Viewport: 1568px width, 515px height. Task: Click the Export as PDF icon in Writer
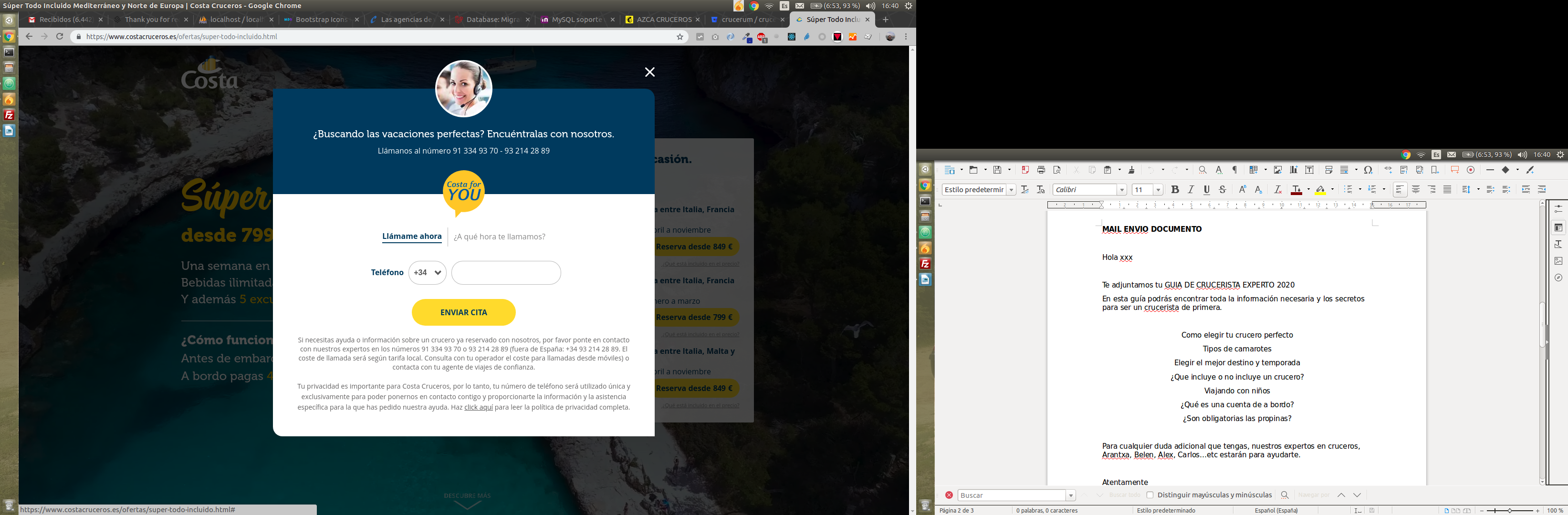point(1025,170)
